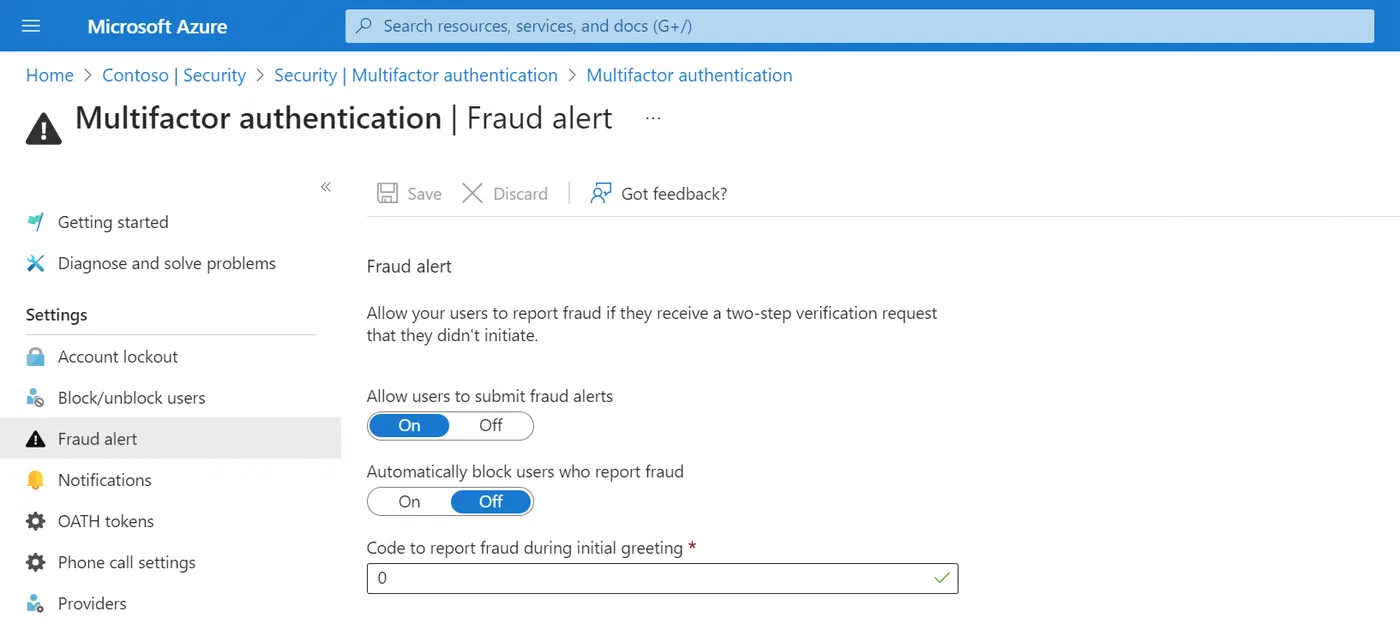
Task: Click the Save button label
Action: coord(424,194)
